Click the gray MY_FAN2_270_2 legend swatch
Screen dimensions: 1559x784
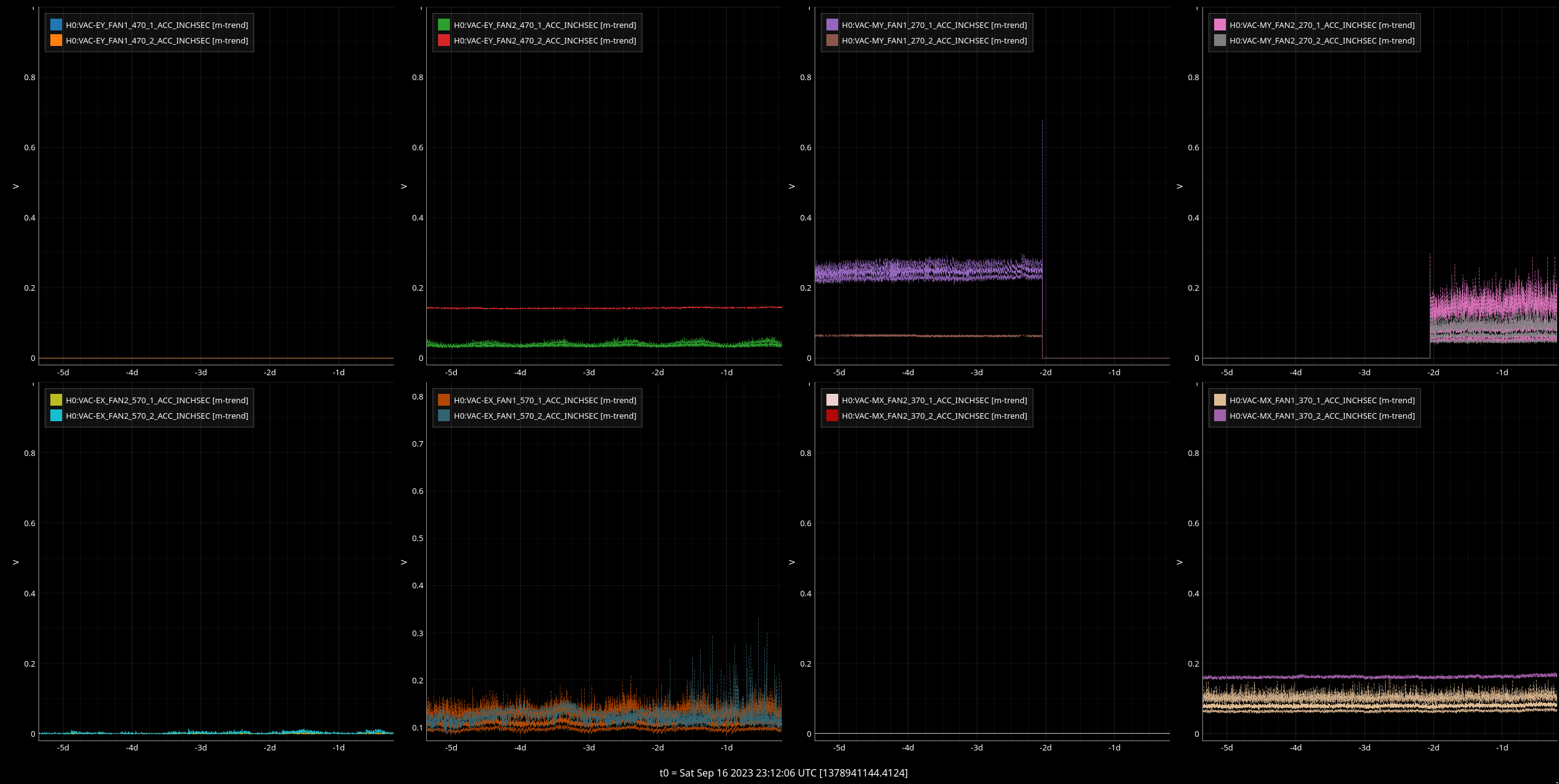pos(1220,40)
